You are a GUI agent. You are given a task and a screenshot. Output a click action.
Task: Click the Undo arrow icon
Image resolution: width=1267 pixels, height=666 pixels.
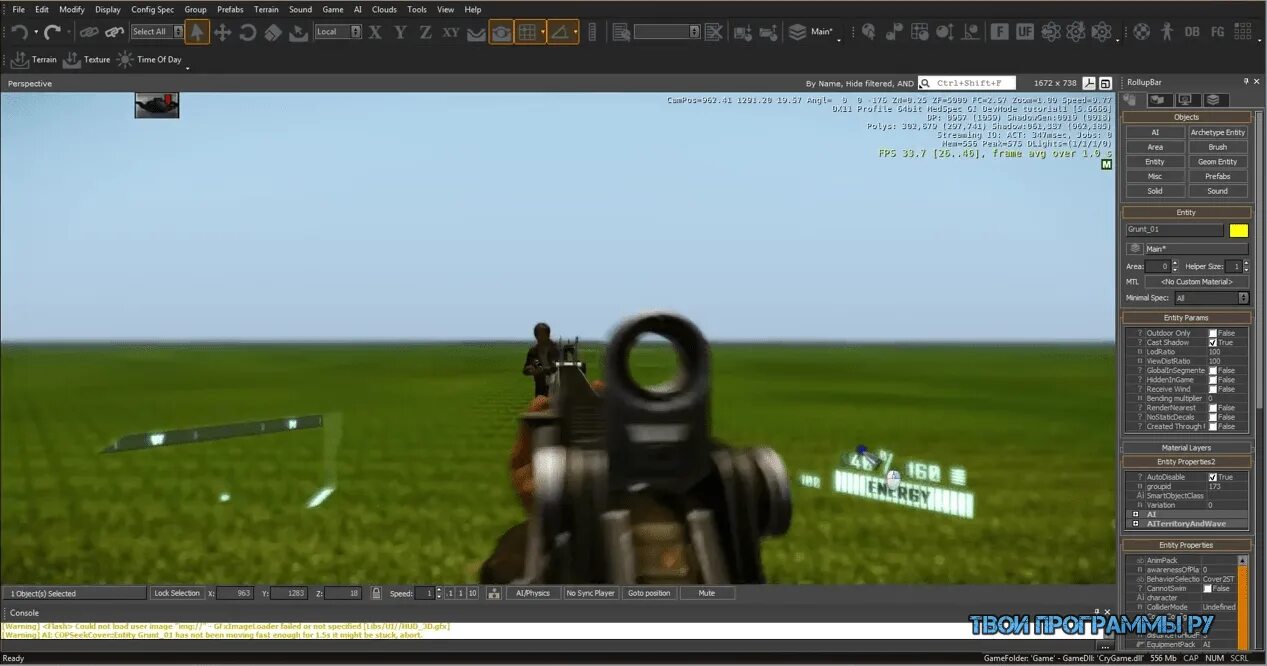[x=20, y=32]
